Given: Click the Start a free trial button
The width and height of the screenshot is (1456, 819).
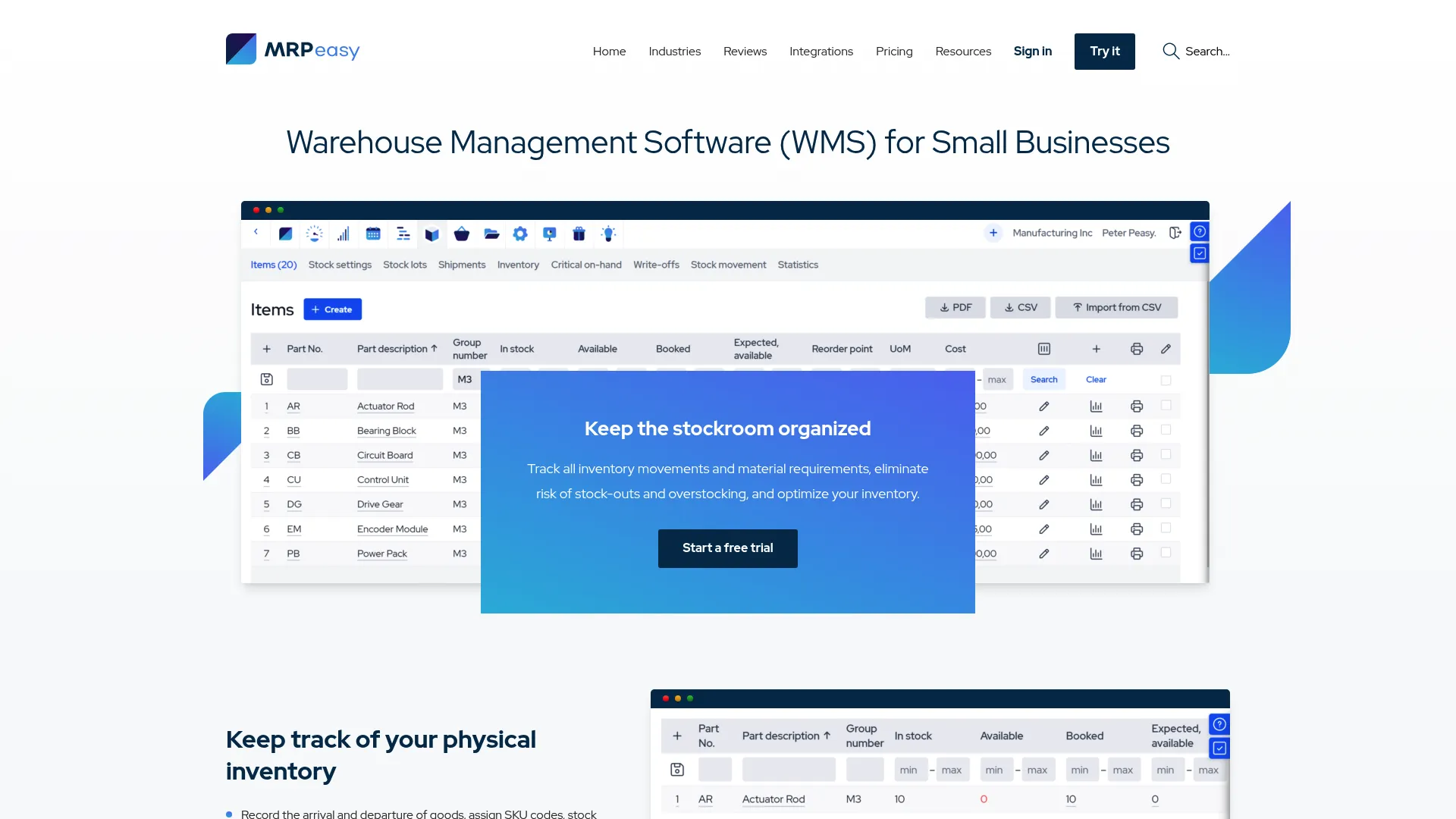Looking at the screenshot, I should point(727,548).
